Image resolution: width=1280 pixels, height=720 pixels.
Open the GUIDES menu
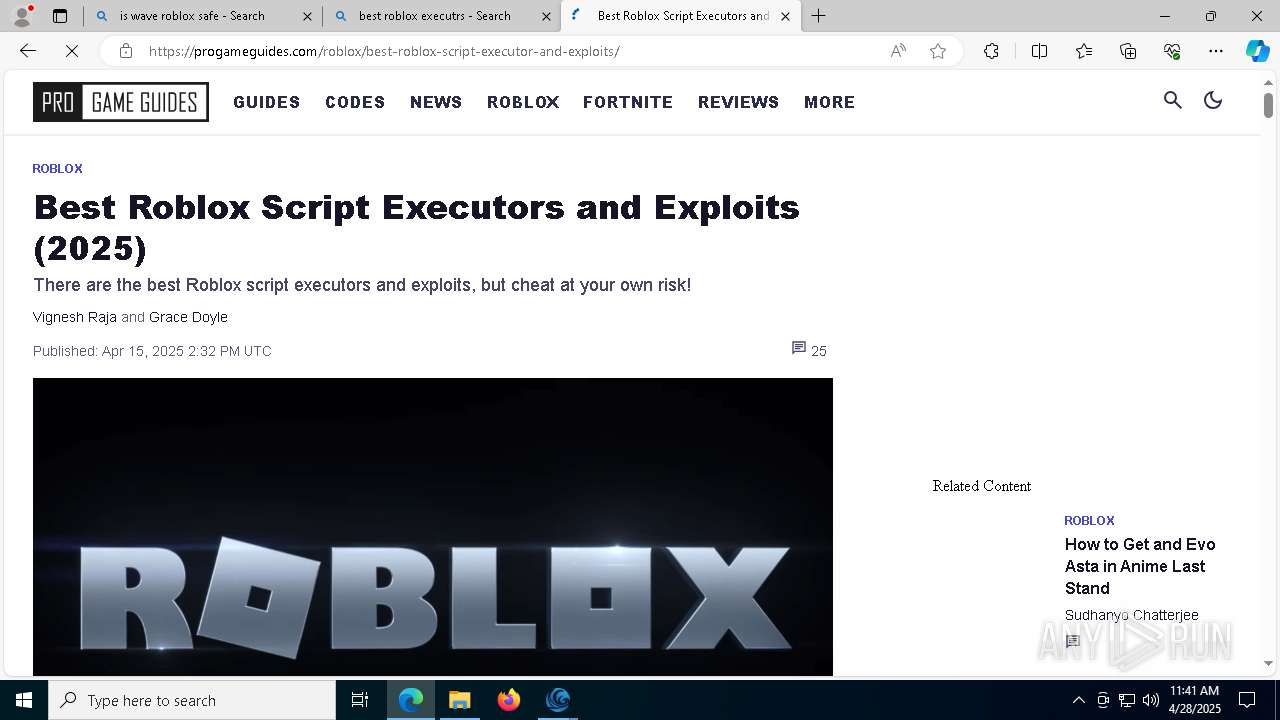click(x=267, y=102)
